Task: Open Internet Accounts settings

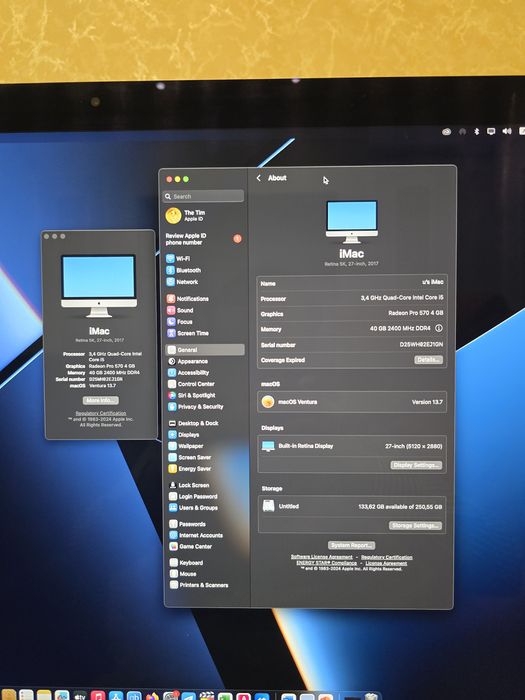Action: (x=196, y=535)
